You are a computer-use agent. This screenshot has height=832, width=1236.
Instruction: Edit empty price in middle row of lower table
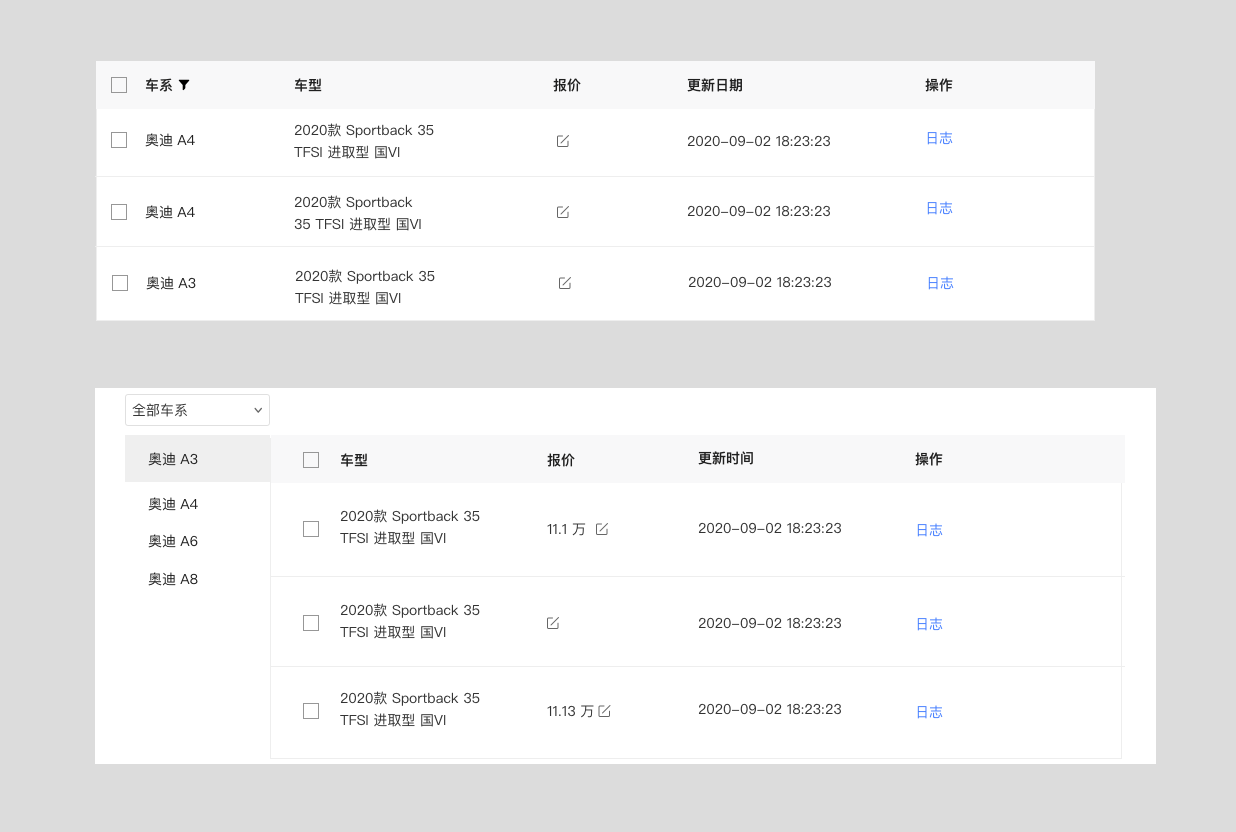[553, 623]
